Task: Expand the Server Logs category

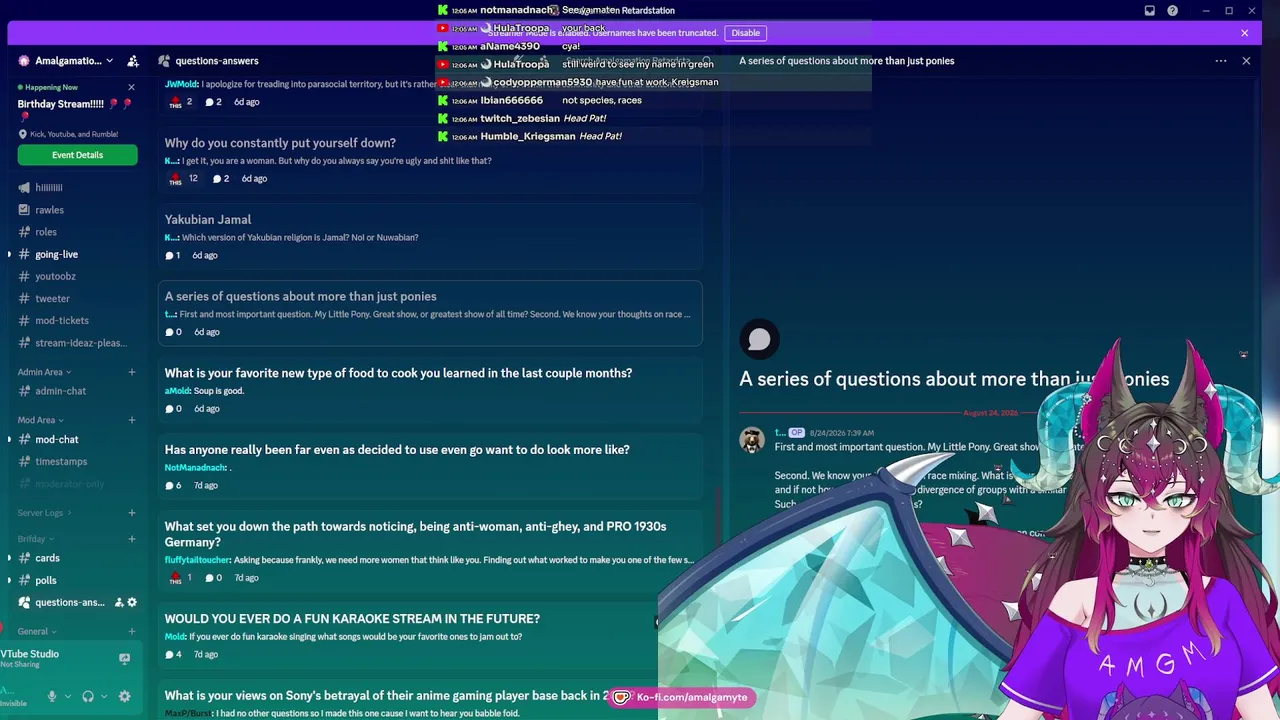Action: (45, 513)
